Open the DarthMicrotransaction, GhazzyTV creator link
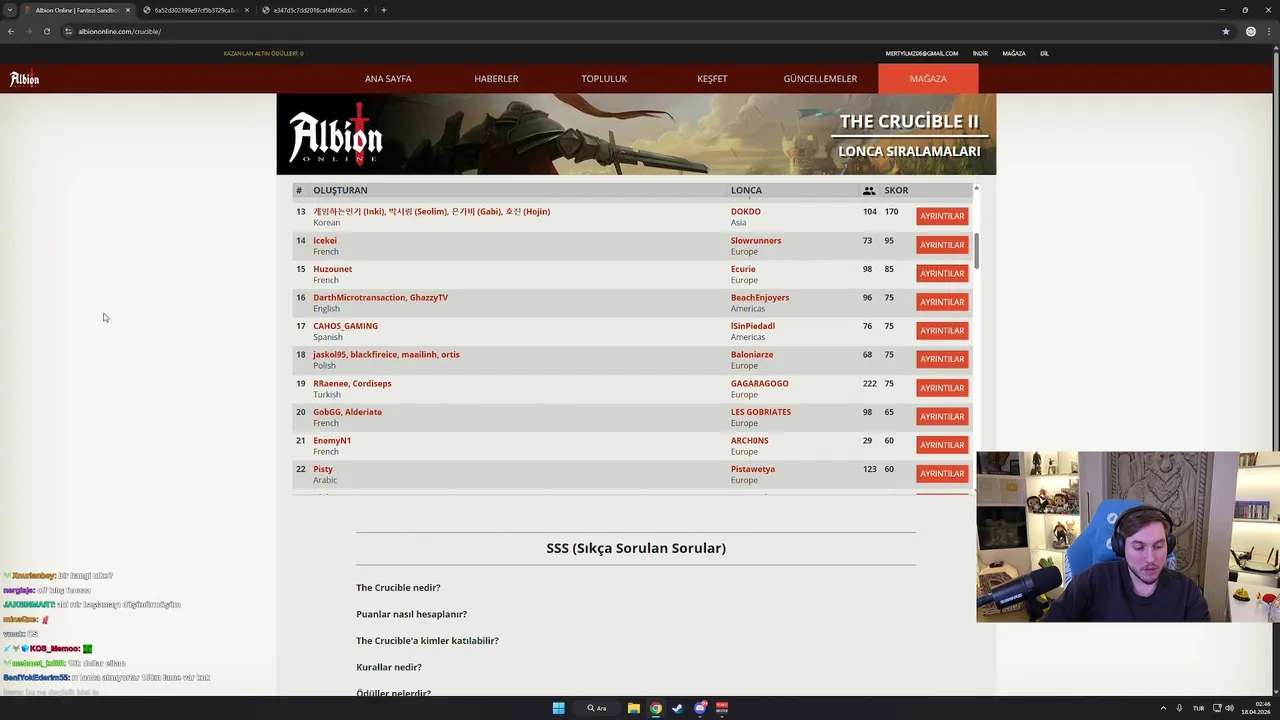The width and height of the screenshot is (1280, 720). click(x=380, y=297)
